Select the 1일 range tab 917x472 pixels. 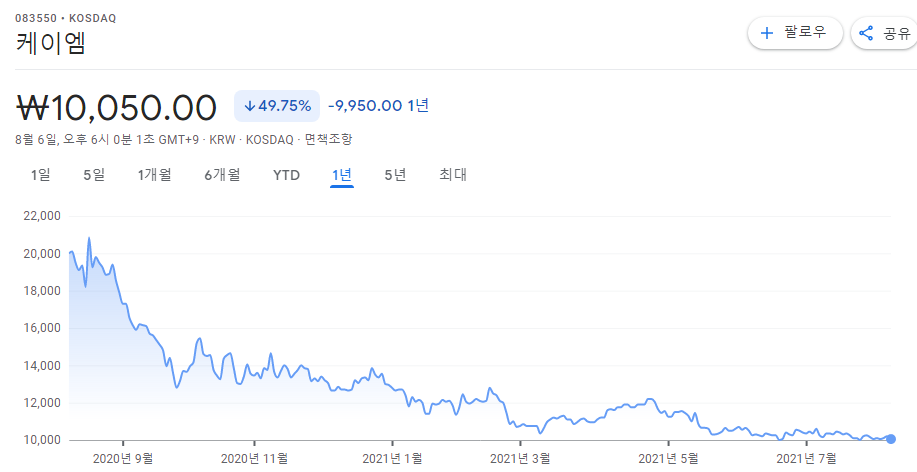click(x=40, y=175)
